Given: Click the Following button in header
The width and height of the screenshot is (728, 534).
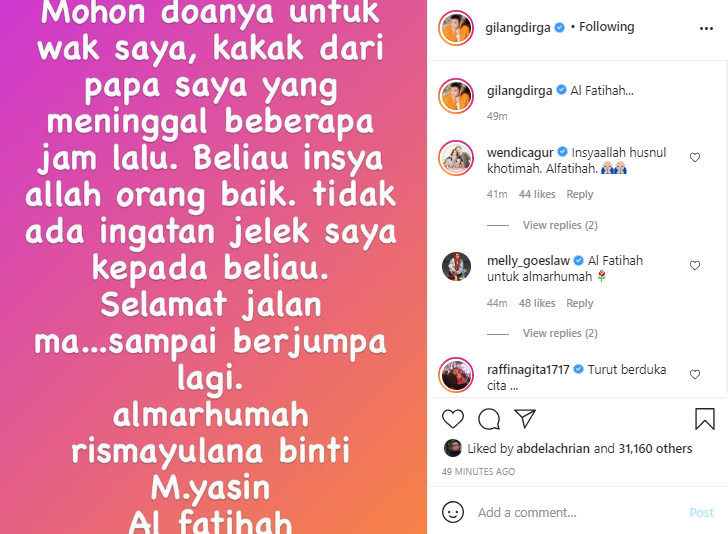Looking at the screenshot, I should pos(606,27).
